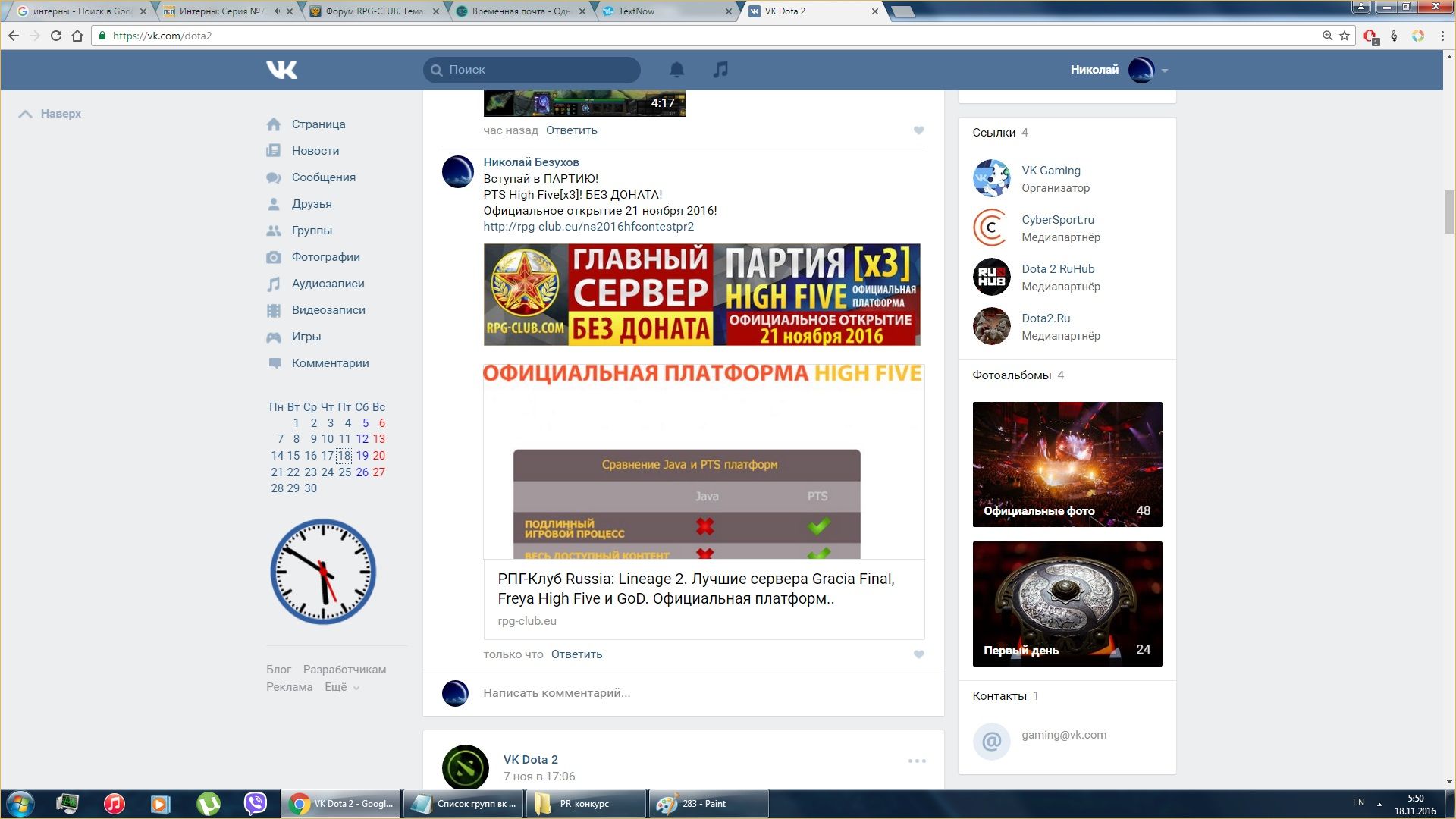Switch to the TextNow tab

pyautogui.click(x=666, y=11)
